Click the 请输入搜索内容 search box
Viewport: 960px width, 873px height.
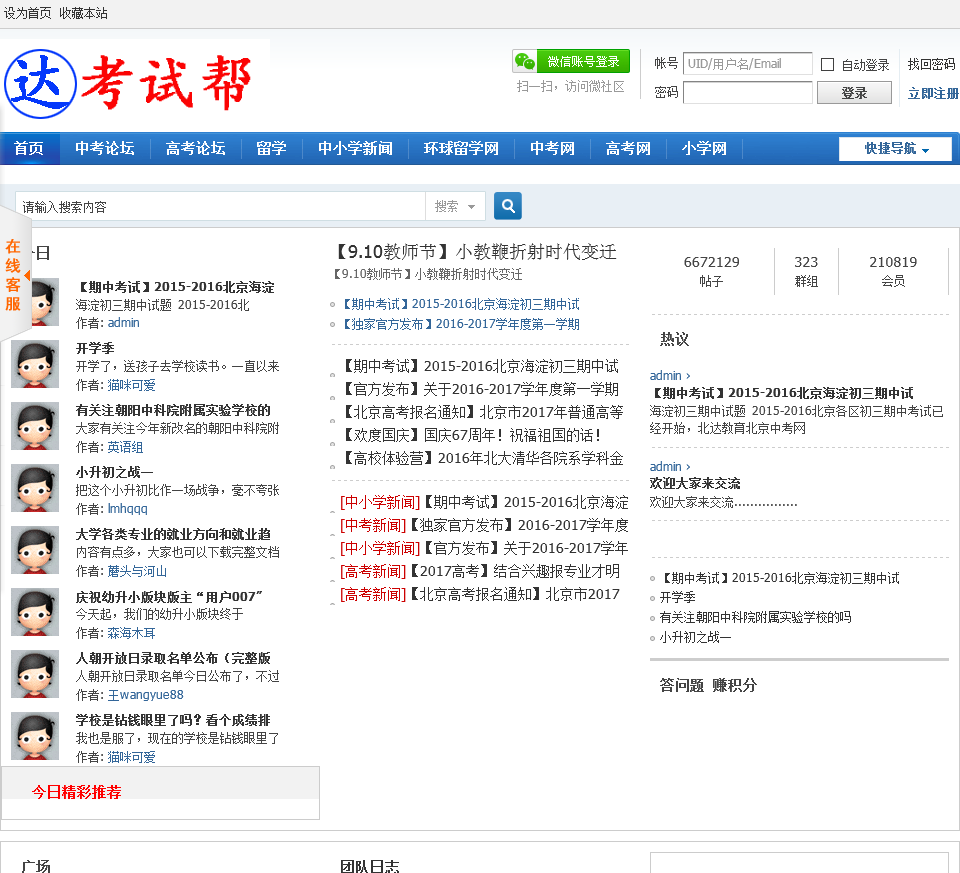click(220, 207)
